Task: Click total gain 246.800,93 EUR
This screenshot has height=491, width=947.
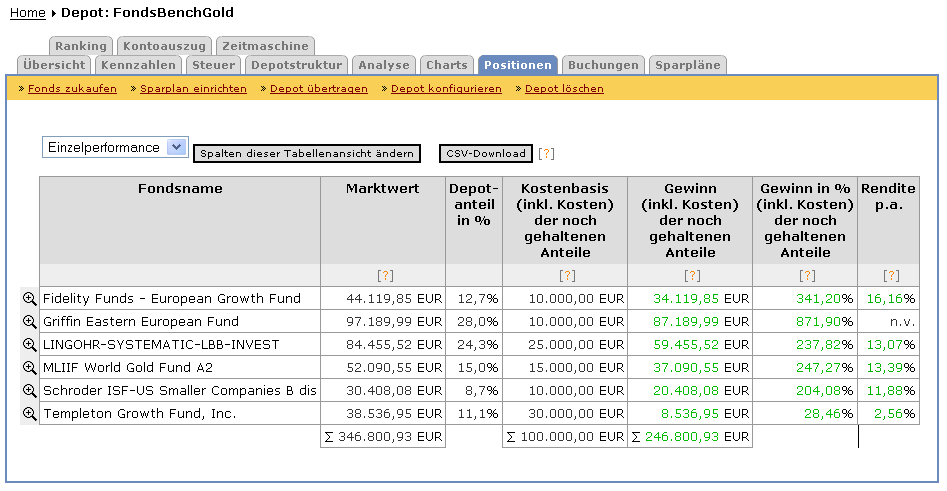Action: pyautogui.click(x=690, y=436)
